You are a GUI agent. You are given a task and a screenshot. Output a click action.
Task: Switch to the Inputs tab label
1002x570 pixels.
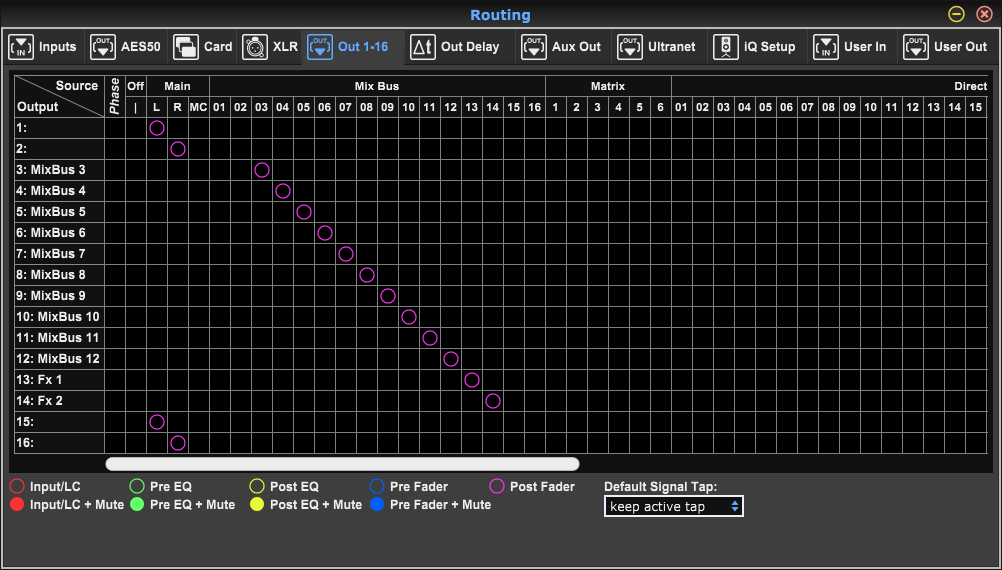click(58, 47)
